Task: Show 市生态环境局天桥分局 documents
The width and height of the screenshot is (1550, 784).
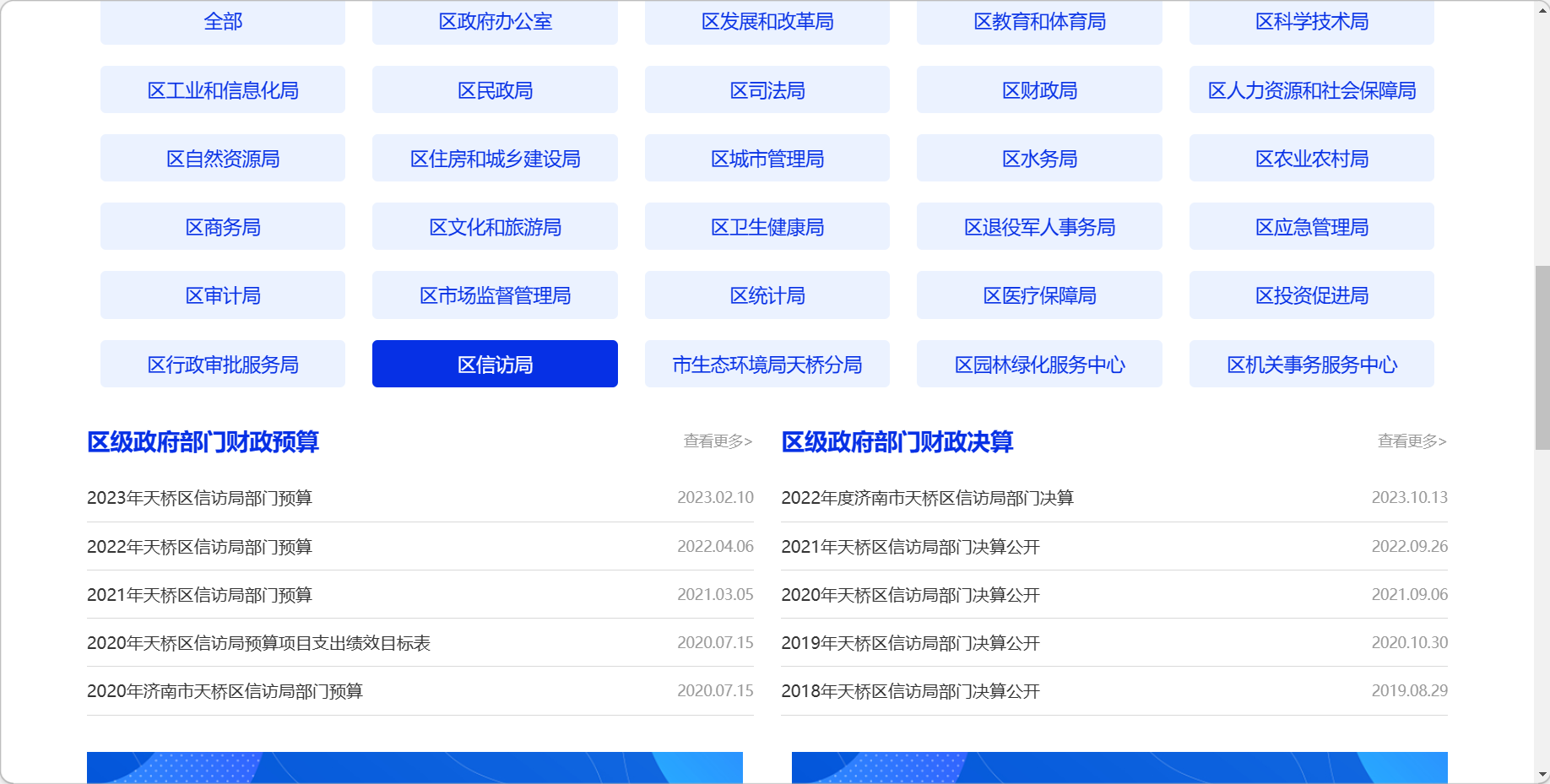Action: (x=767, y=364)
